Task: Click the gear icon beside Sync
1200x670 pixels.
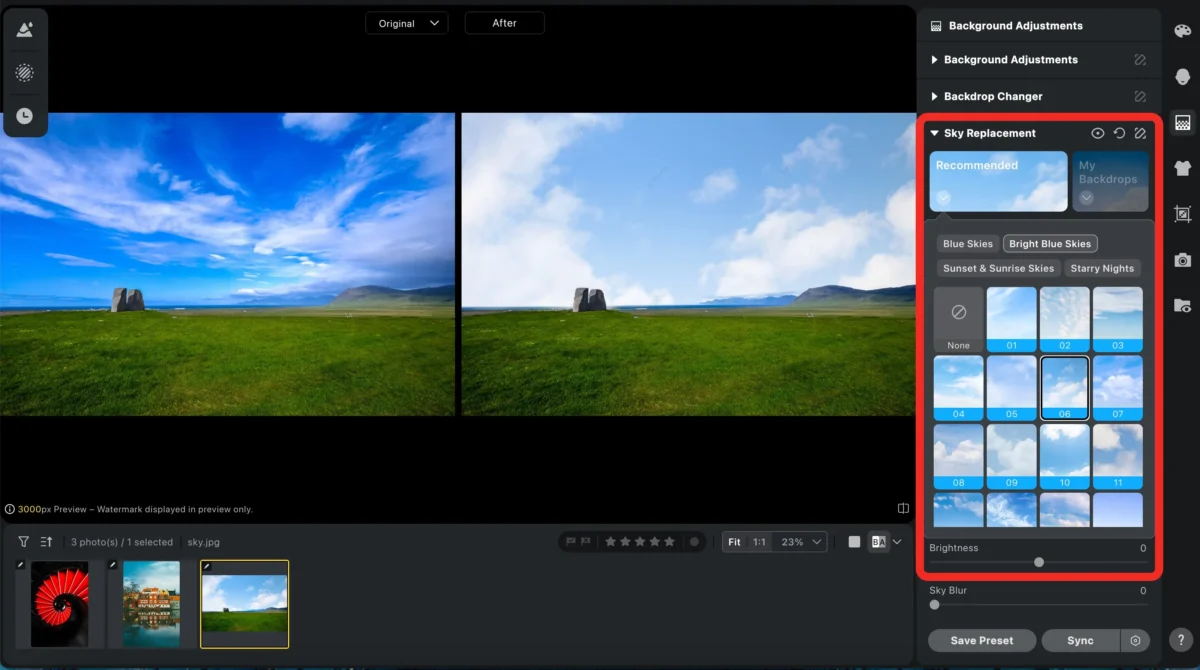Action: (x=1135, y=640)
